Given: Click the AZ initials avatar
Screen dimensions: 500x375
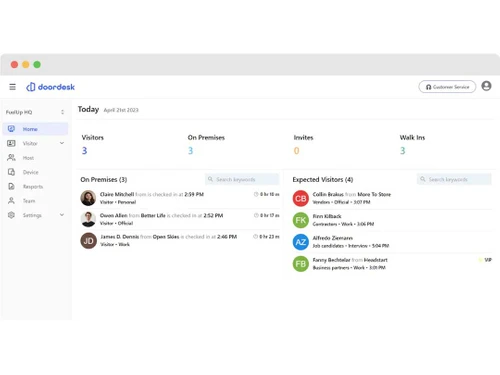Looking at the screenshot, I should [x=301, y=242].
